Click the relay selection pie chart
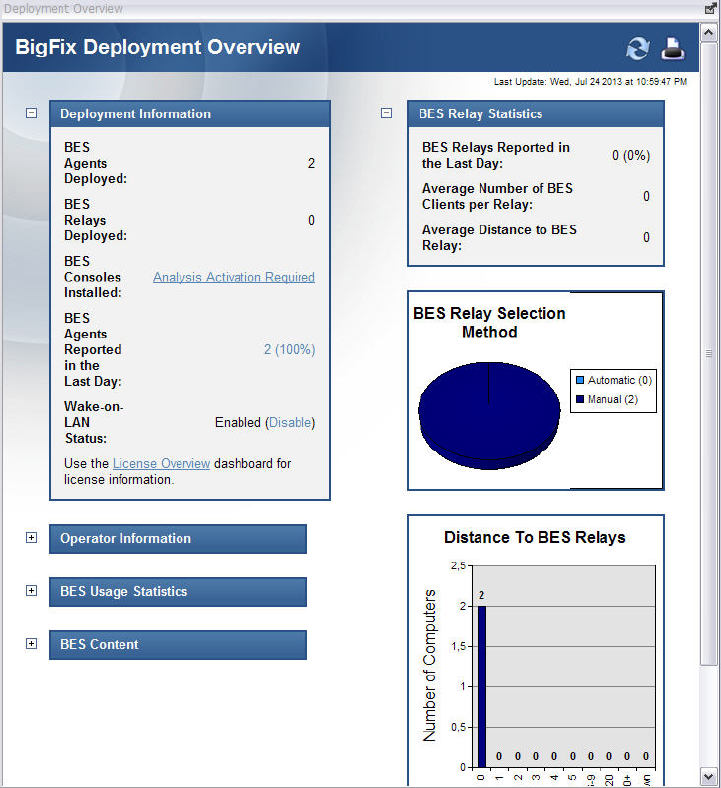 (488, 412)
